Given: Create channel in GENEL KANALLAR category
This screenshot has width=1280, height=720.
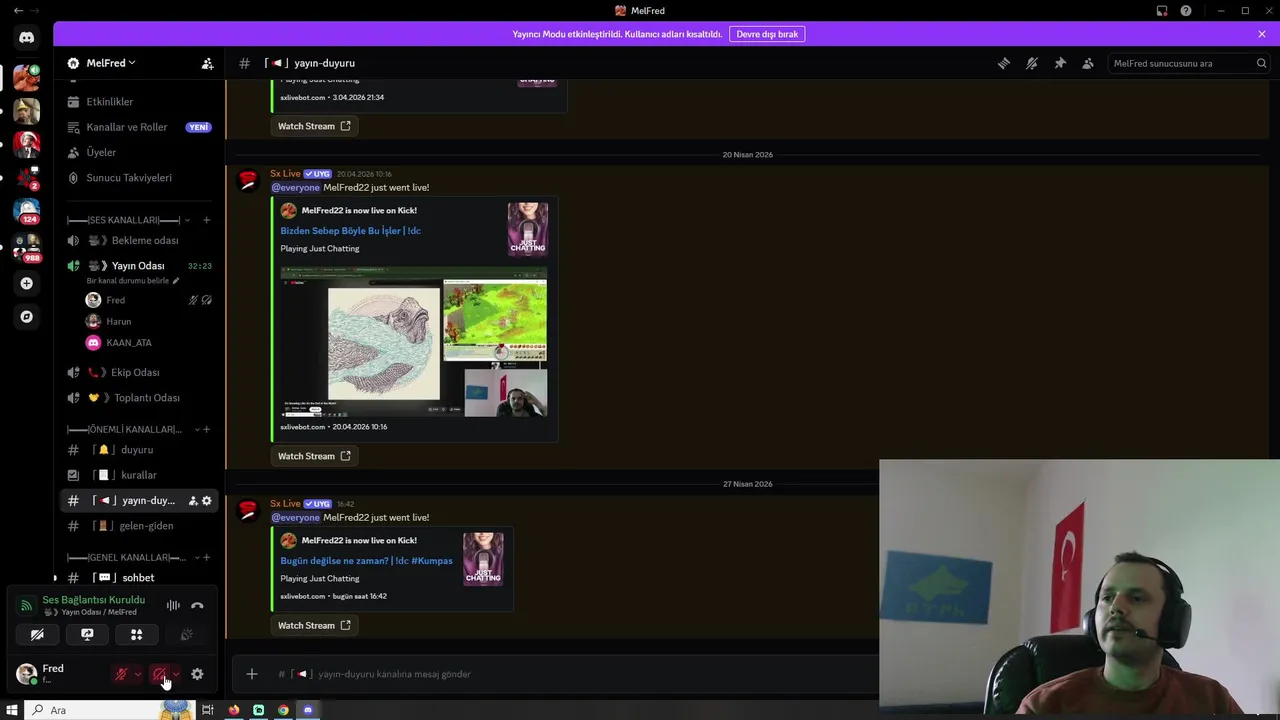Looking at the screenshot, I should coord(206,557).
